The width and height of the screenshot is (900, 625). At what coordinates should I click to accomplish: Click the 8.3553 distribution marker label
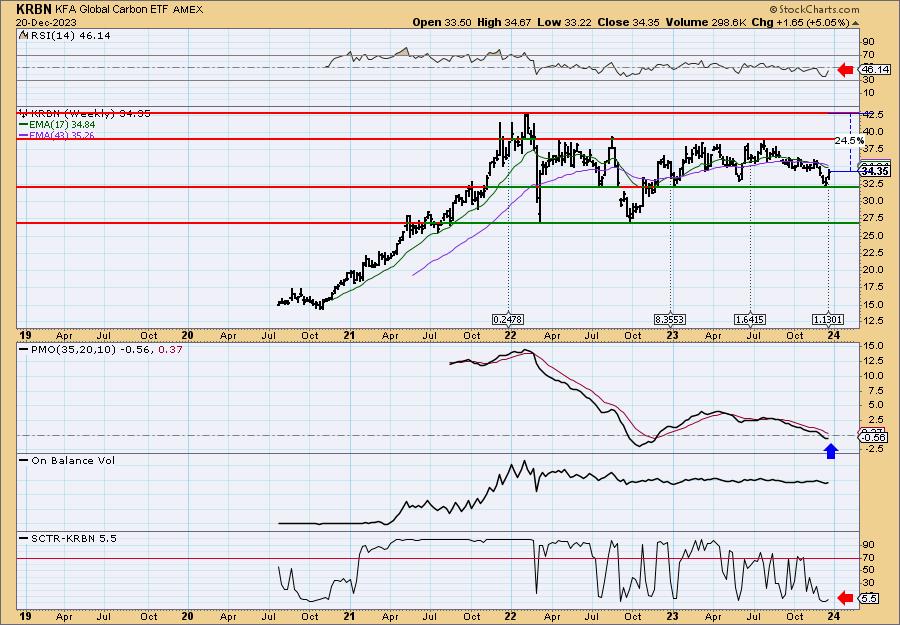point(670,319)
